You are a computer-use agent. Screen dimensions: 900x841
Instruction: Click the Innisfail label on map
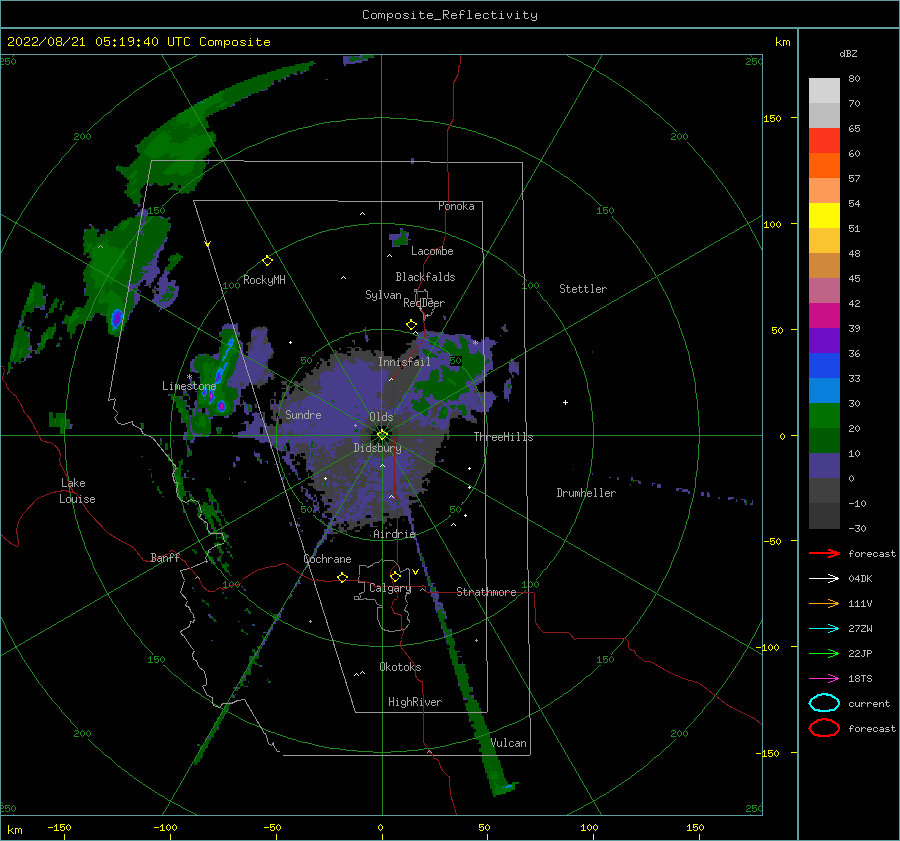[x=404, y=362]
